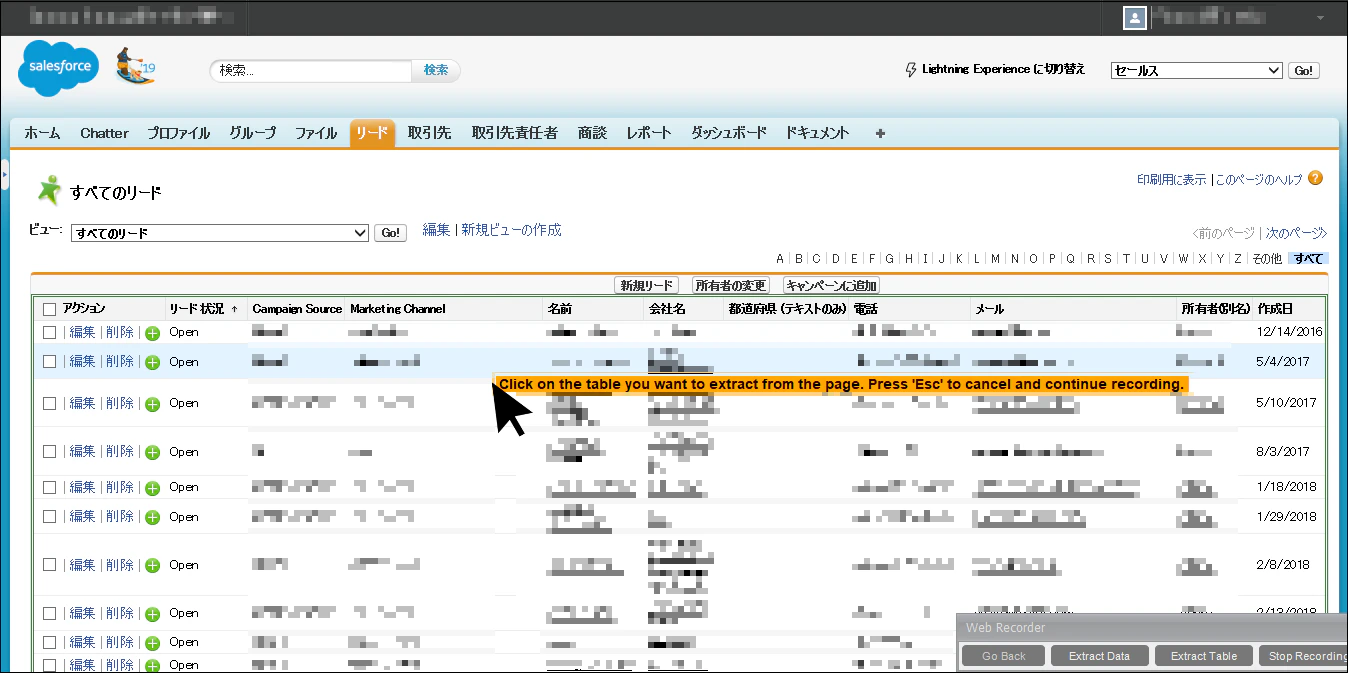Click Stop Recording in Web Recorder
Image resolution: width=1348 pixels, height=673 pixels.
pos(1303,656)
